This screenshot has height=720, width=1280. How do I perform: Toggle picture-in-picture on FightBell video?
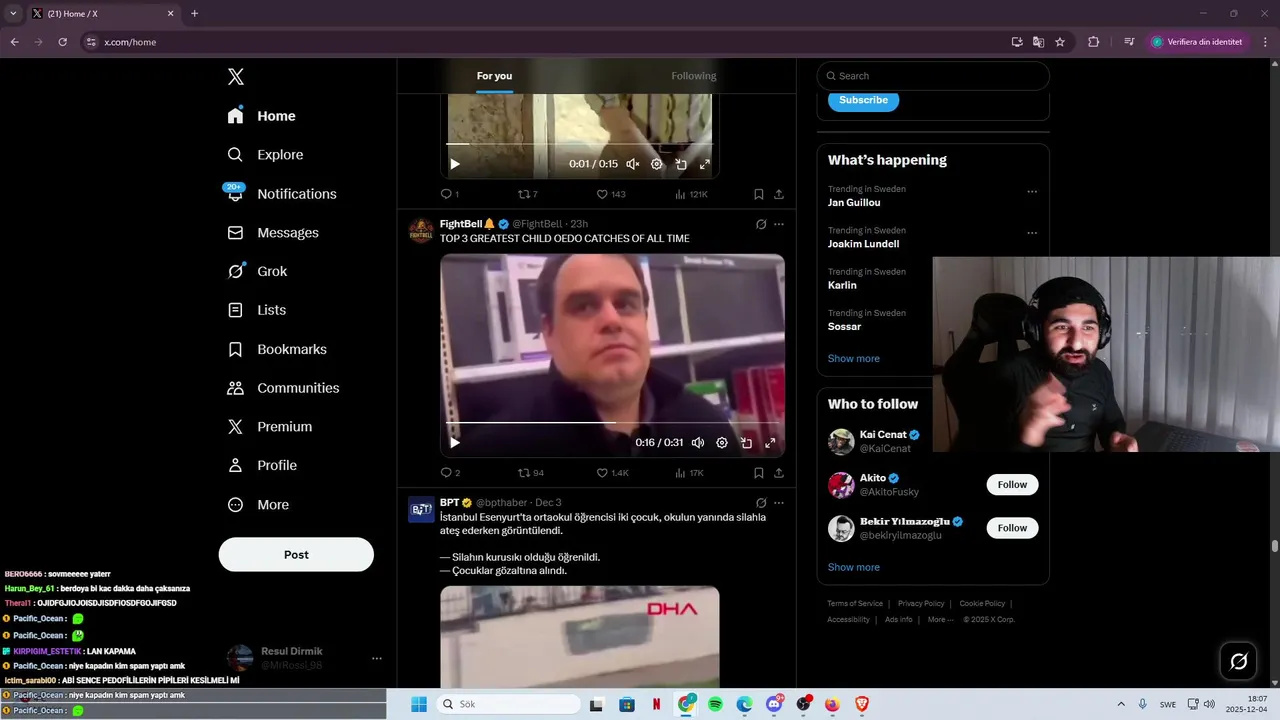[x=746, y=443]
